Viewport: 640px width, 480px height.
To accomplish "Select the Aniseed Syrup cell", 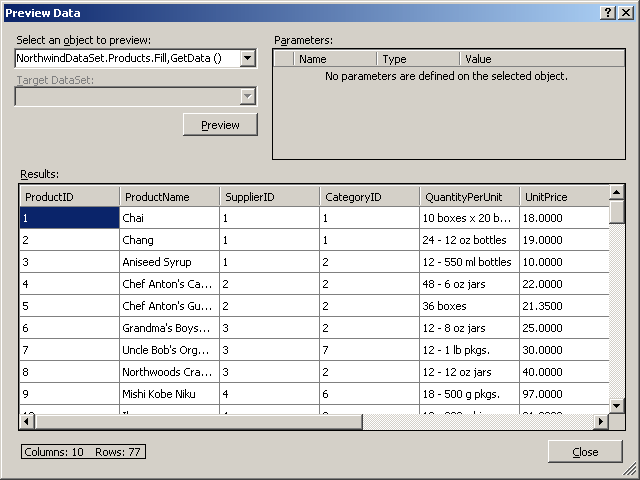I will tap(169, 262).
